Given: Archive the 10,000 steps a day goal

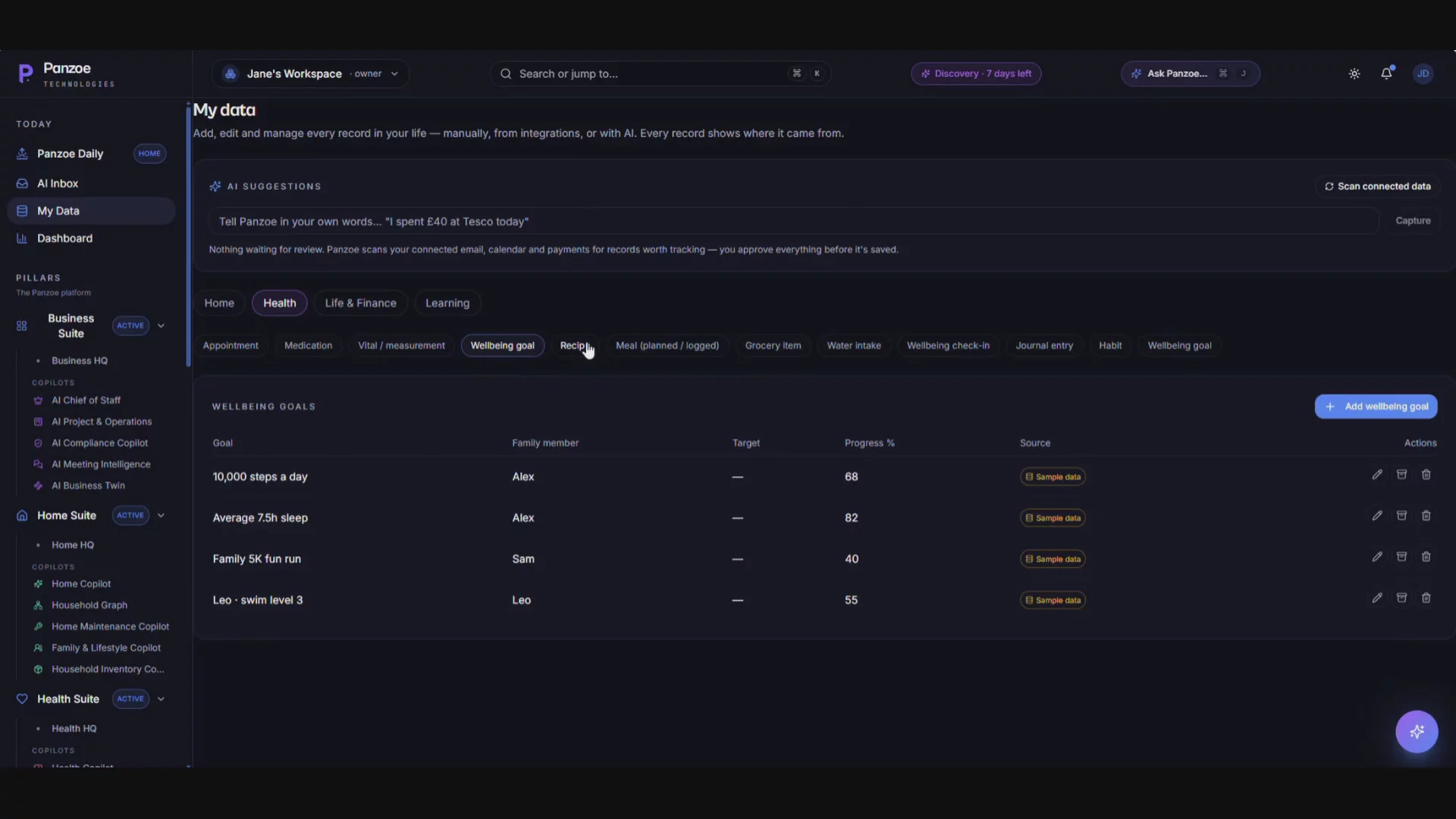Looking at the screenshot, I should click(x=1401, y=475).
